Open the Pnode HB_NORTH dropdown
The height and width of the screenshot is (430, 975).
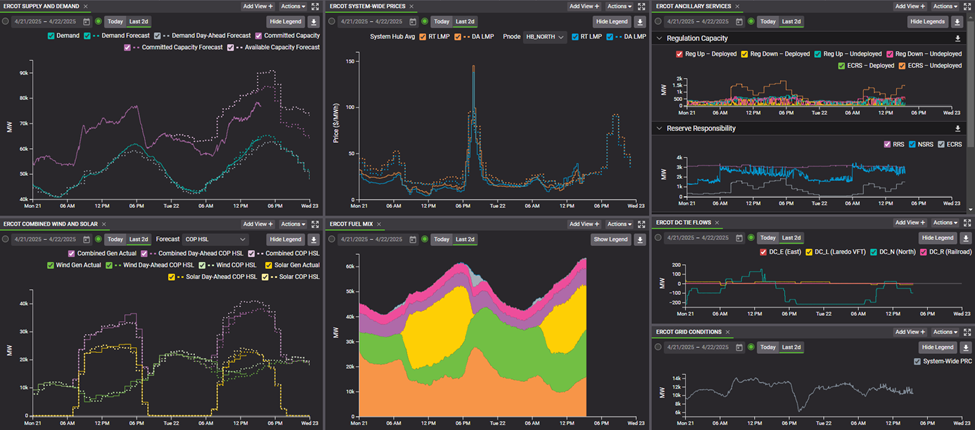tap(545, 36)
